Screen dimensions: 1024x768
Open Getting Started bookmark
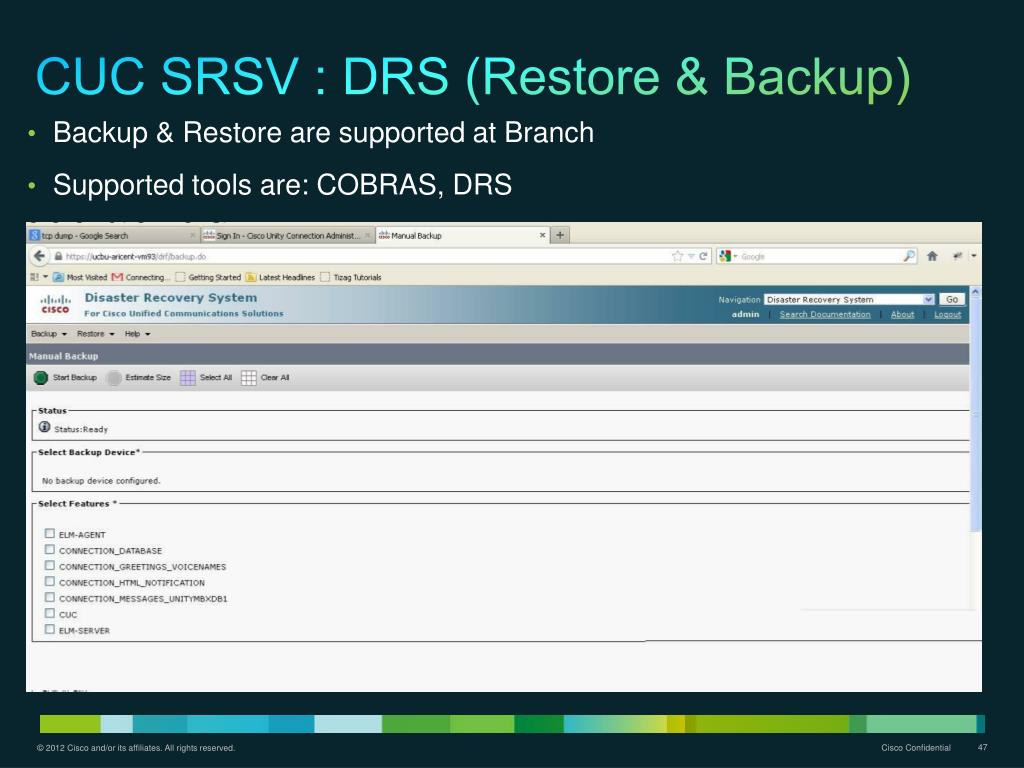tap(208, 277)
